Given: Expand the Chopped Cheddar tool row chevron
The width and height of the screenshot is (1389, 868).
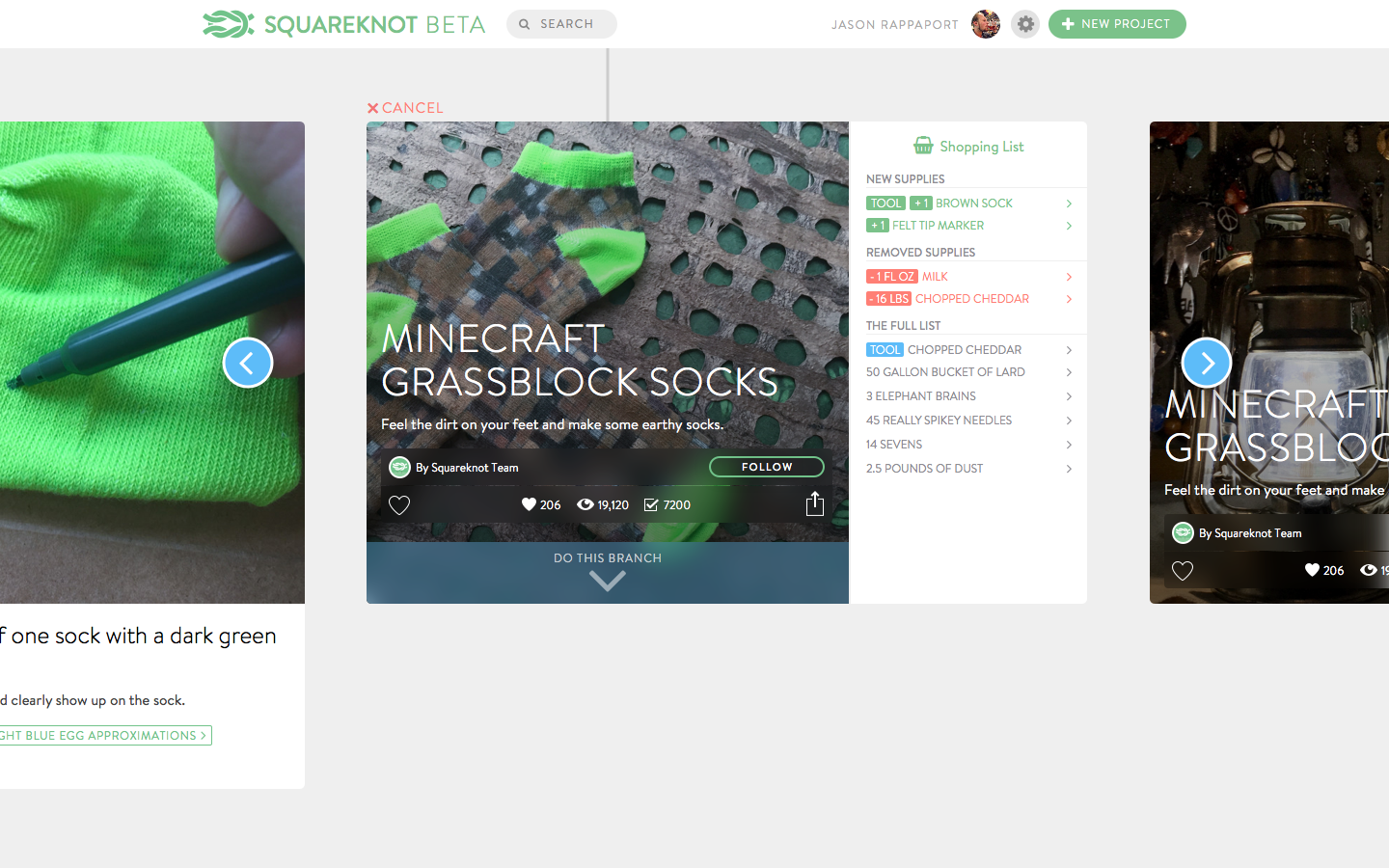Looking at the screenshot, I should pos(1069,350).
